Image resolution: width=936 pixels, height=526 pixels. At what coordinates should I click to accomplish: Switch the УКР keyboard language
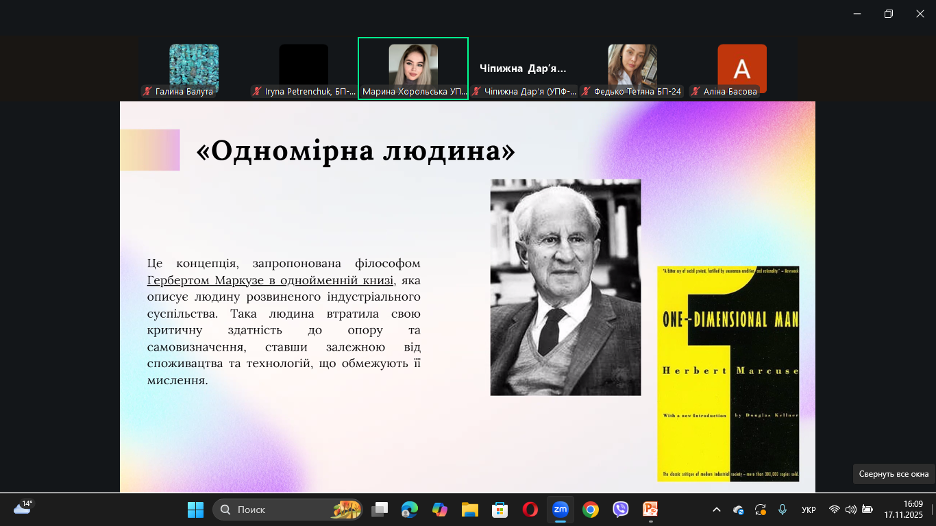click(809, 509)
